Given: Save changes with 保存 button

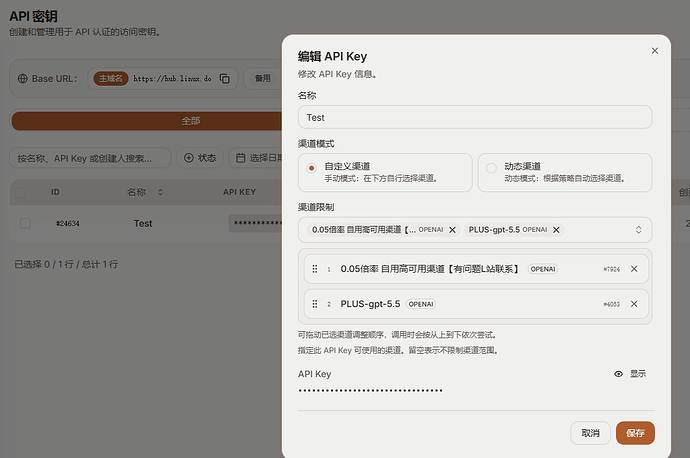Looking at the screenshot, I should pos(635,433).
